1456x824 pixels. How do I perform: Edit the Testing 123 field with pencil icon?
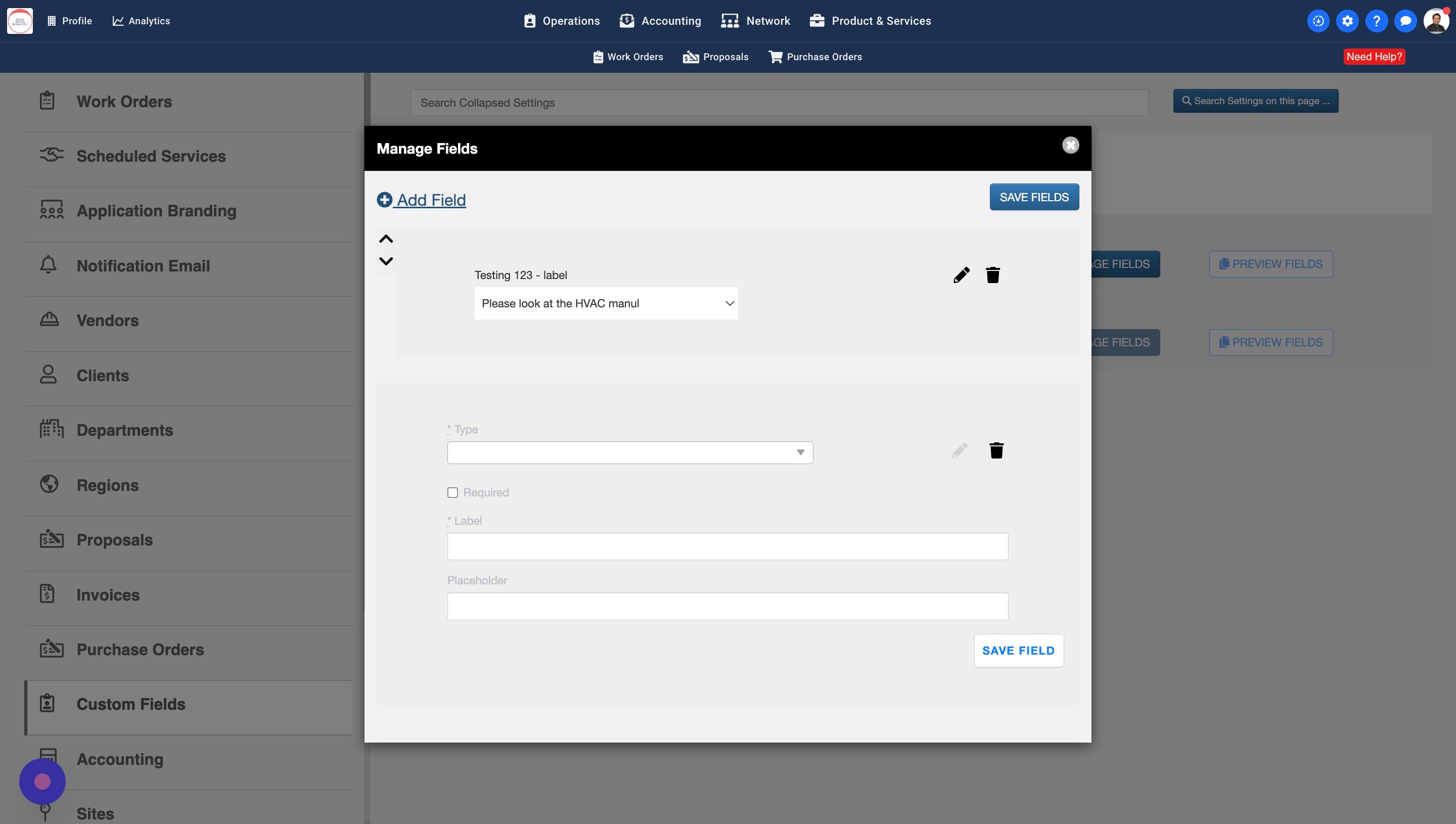point(961,275)
